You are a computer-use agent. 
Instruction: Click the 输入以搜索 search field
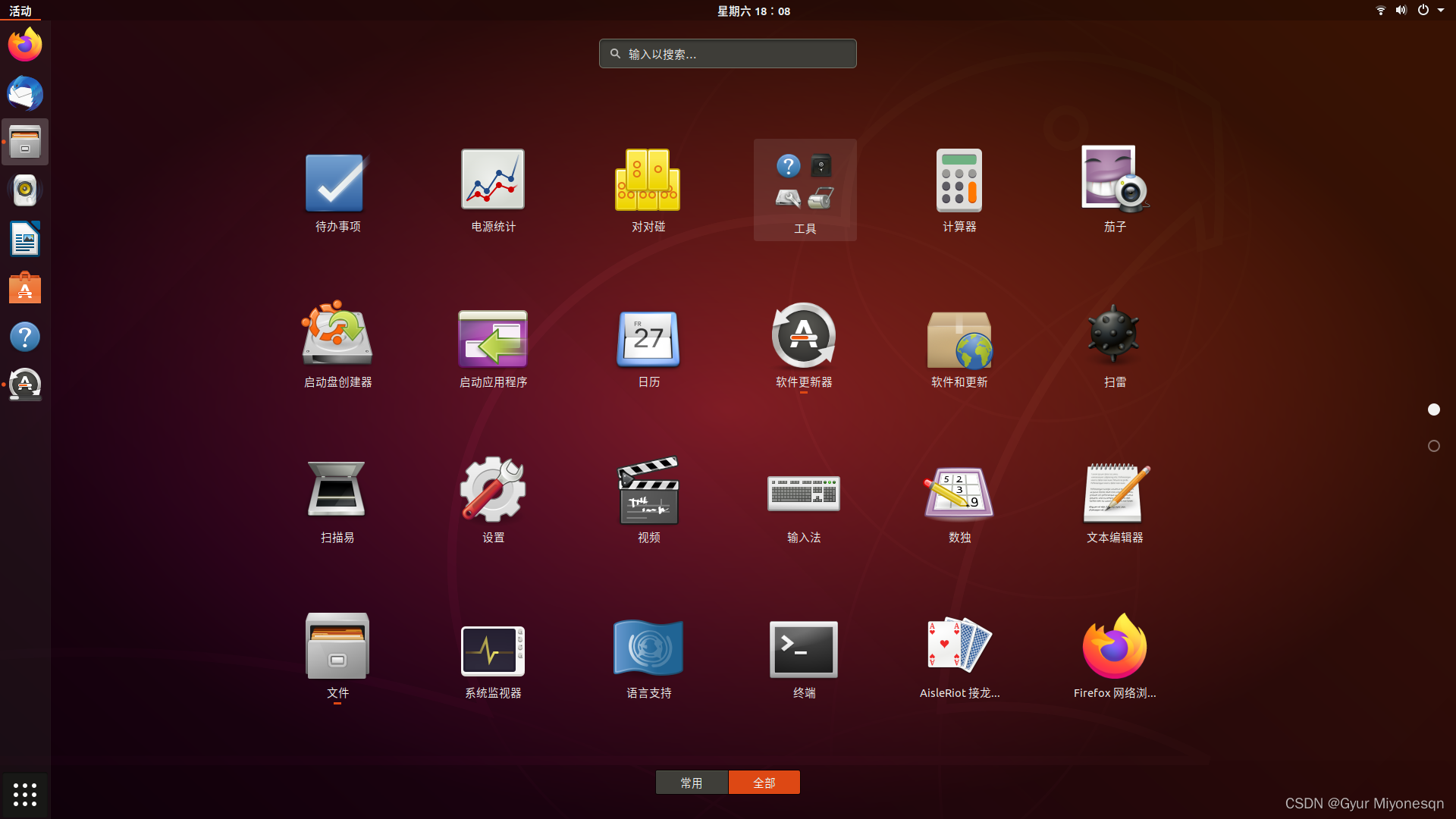(x=728, y=54)
